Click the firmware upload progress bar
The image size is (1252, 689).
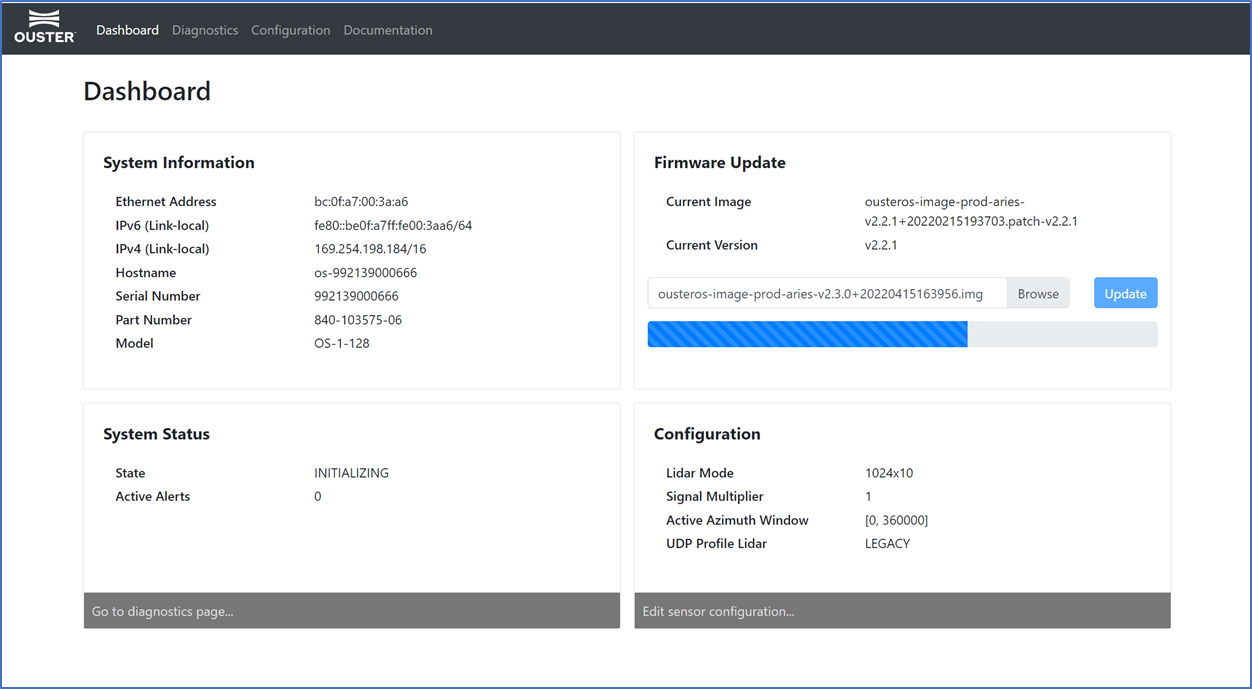point(902,334)
